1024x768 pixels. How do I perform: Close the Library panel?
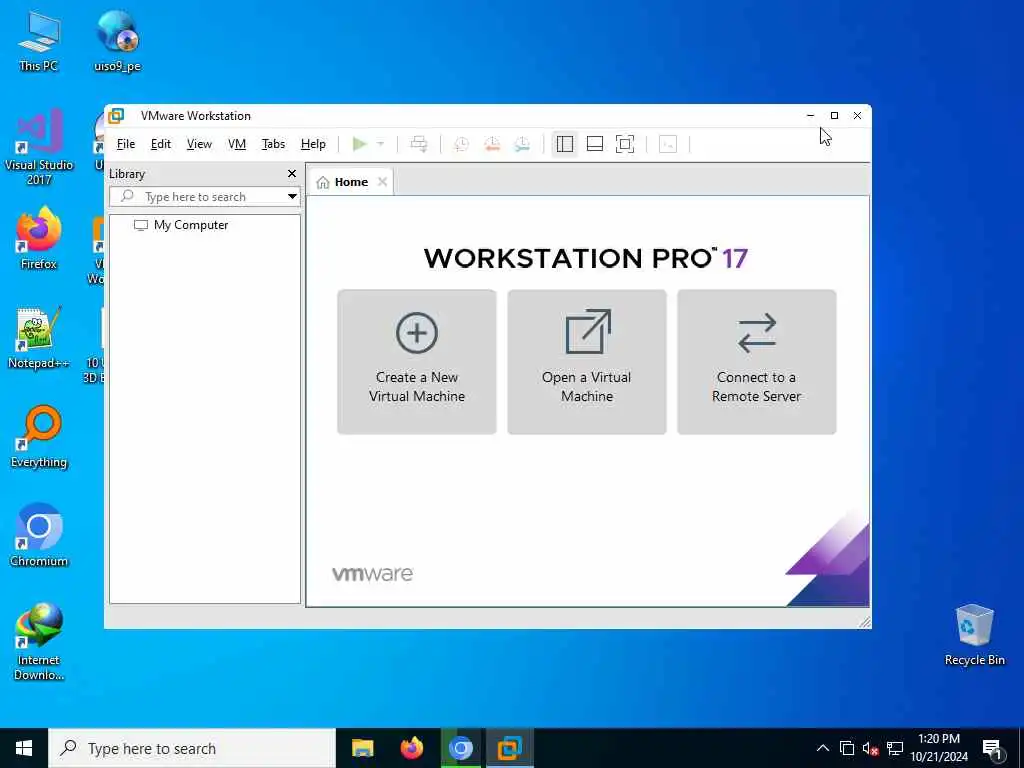292,174
